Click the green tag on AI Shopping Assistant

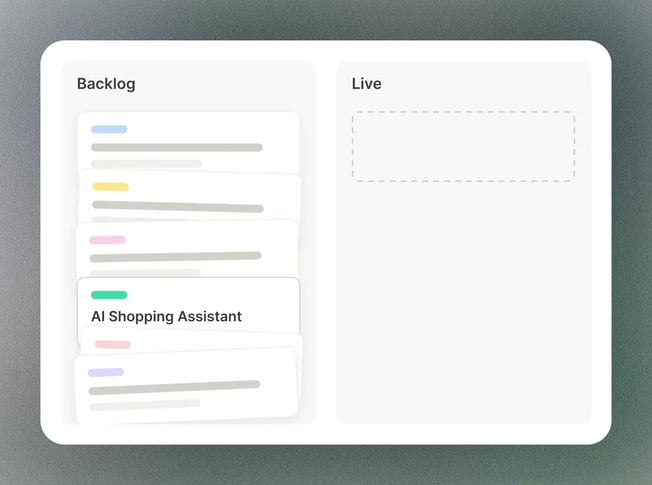109,295
